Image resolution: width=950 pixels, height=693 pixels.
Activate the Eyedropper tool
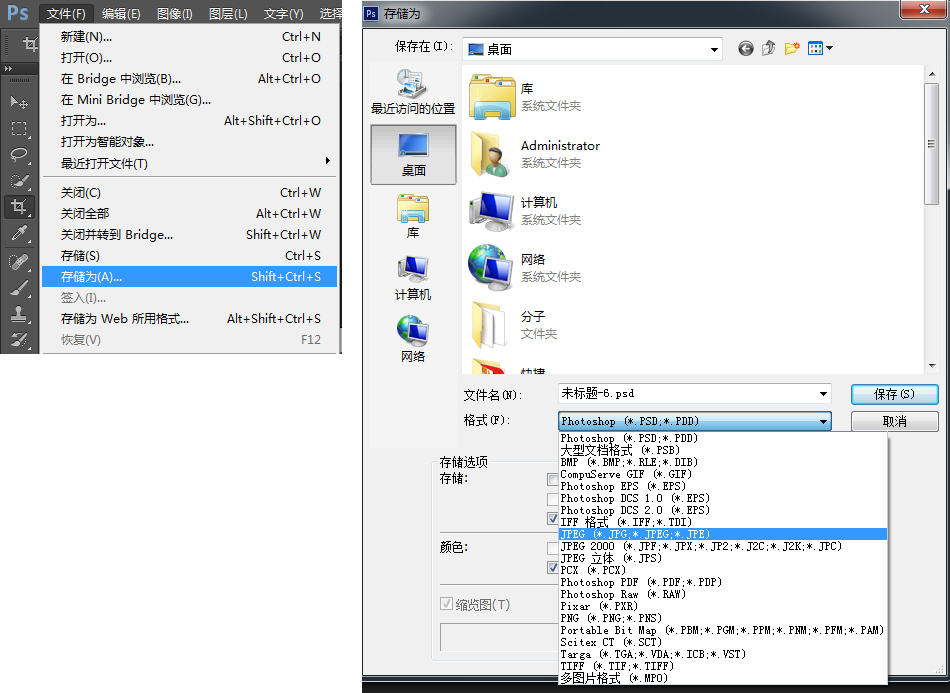(19, 234)
